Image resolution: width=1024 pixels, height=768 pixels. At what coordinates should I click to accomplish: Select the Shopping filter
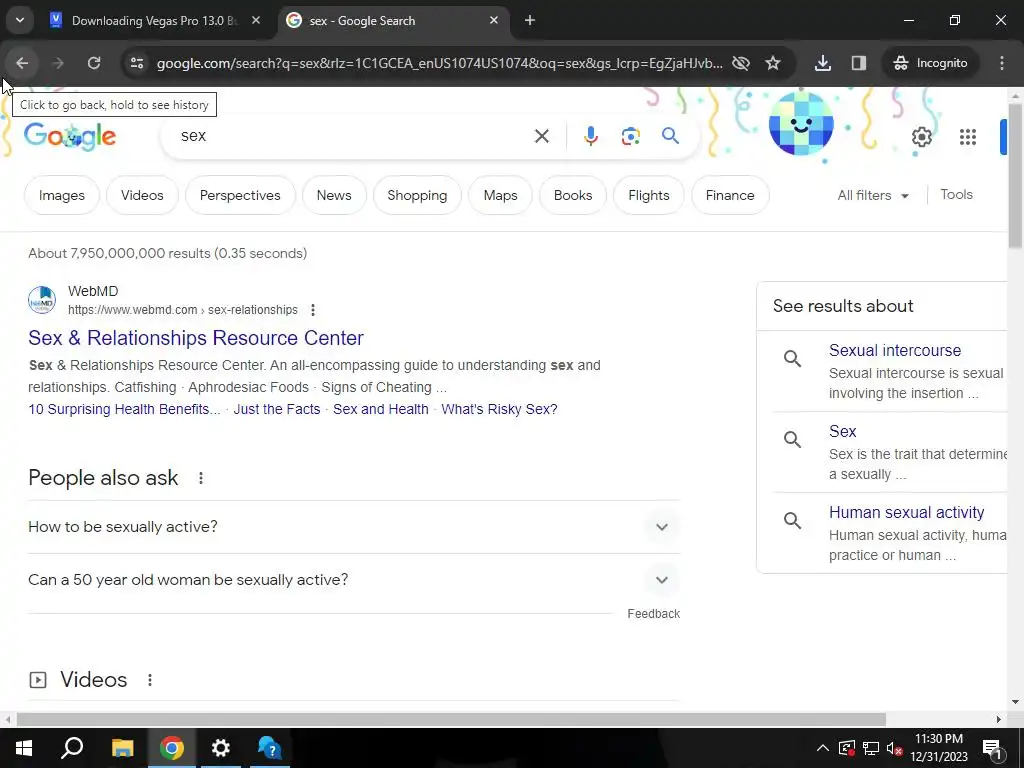click(417, 195)
